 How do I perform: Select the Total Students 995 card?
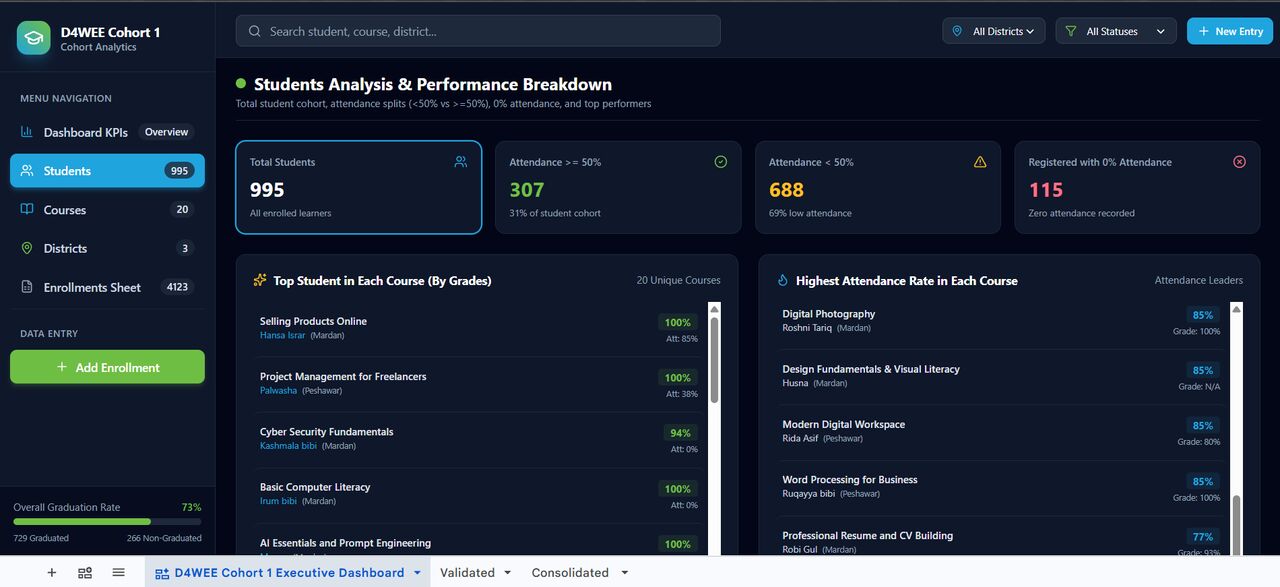click(359, 187)
